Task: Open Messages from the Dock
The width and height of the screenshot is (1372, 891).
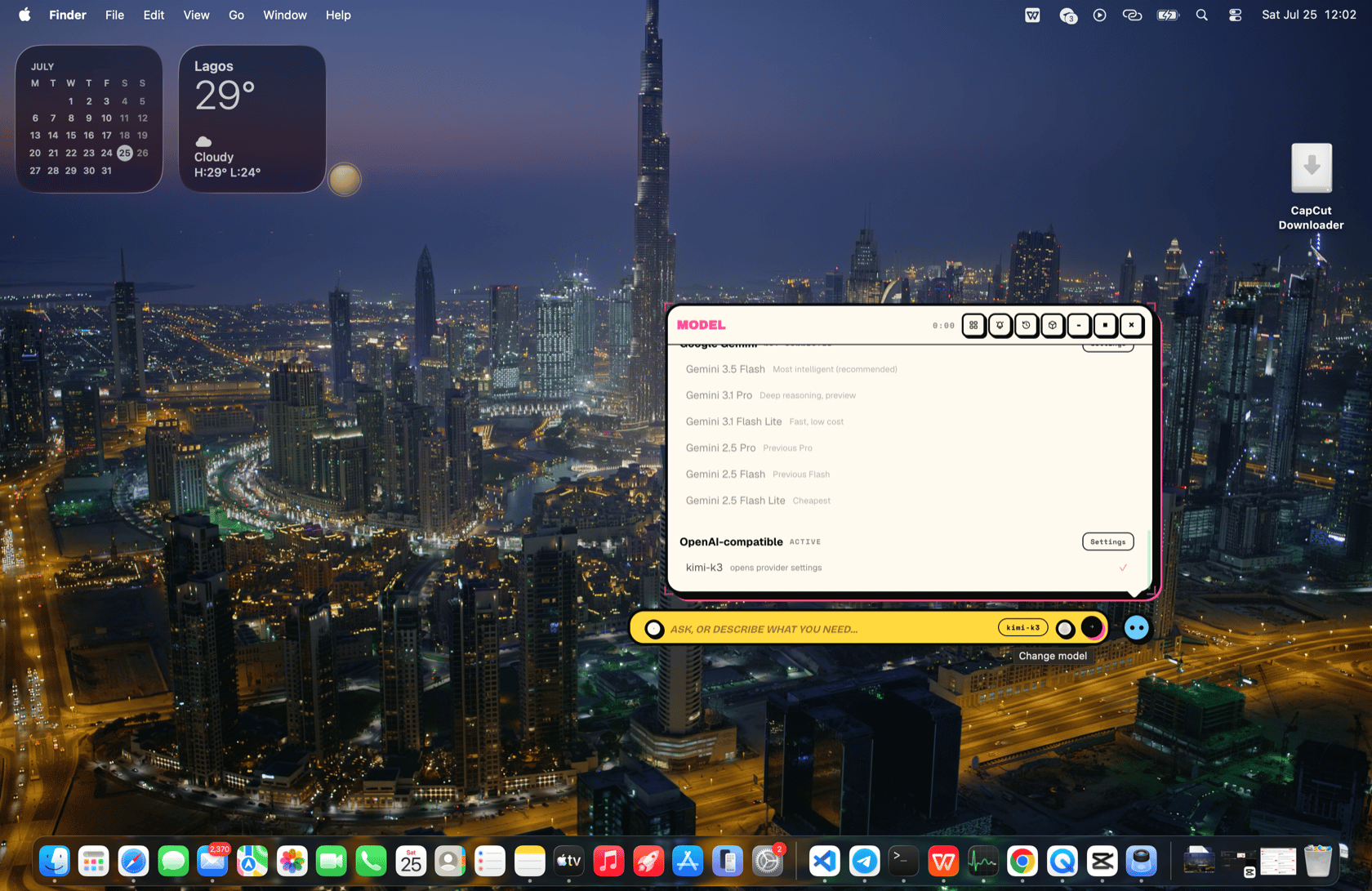Action: [173, 861]
